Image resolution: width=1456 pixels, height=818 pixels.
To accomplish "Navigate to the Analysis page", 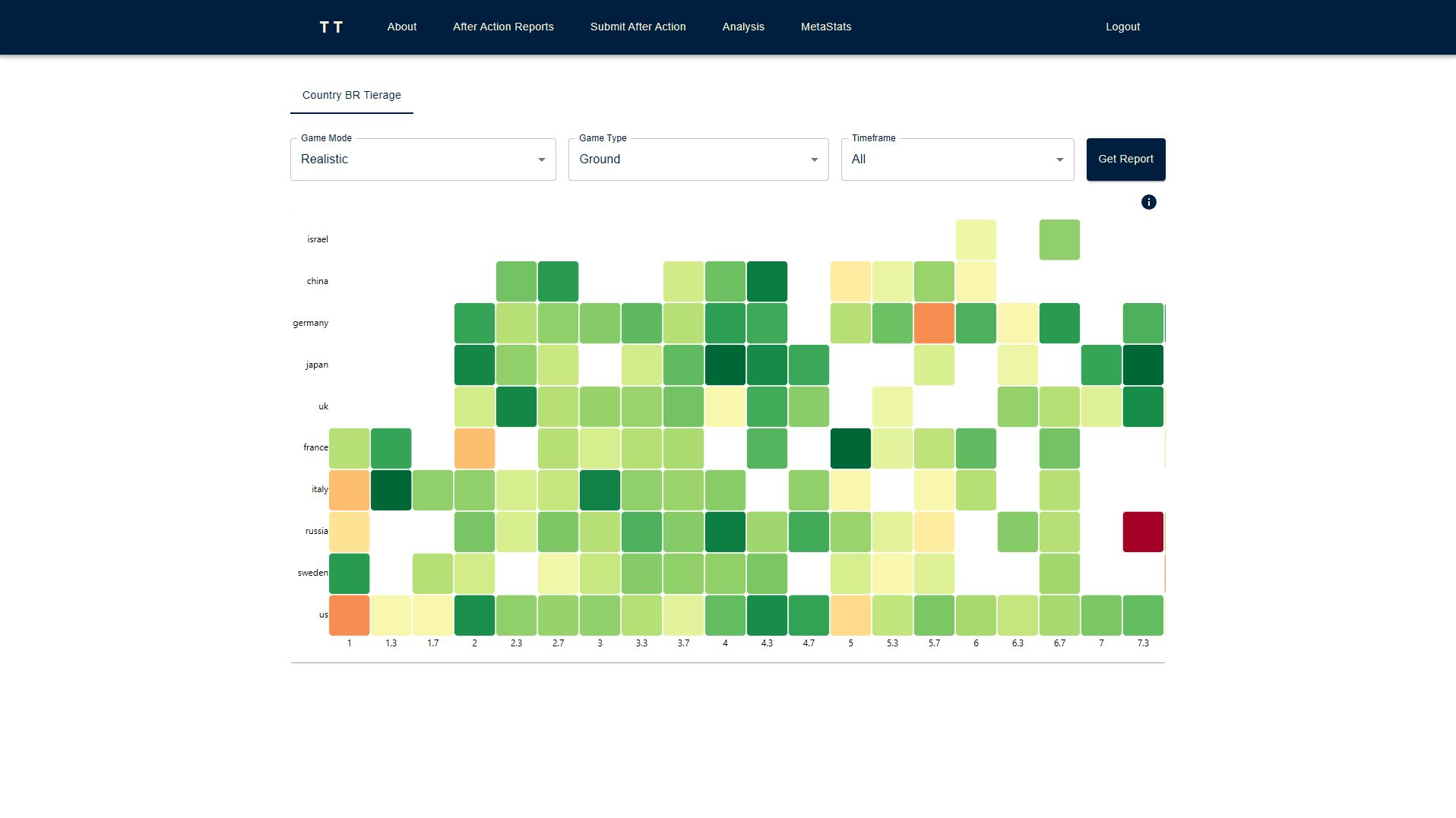I will [742, 27].
